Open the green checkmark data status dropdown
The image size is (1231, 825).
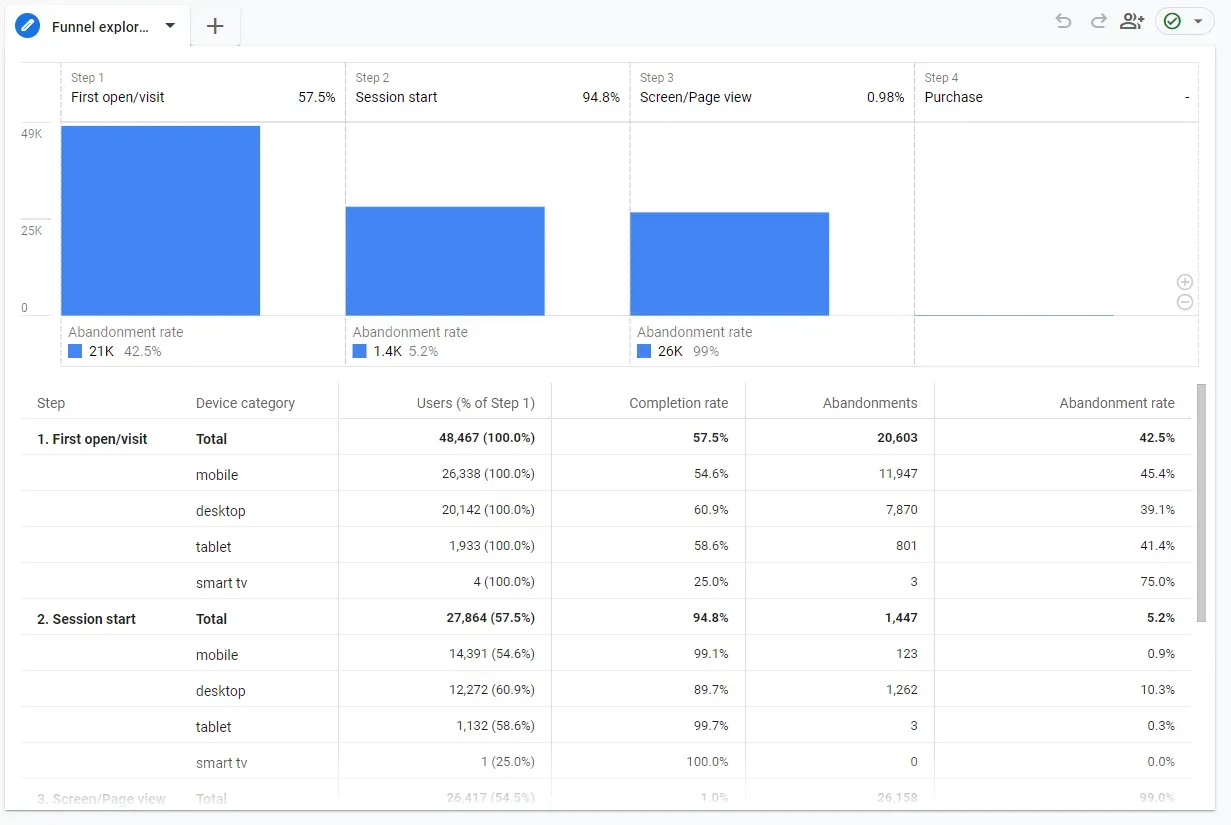[1185, 21]
